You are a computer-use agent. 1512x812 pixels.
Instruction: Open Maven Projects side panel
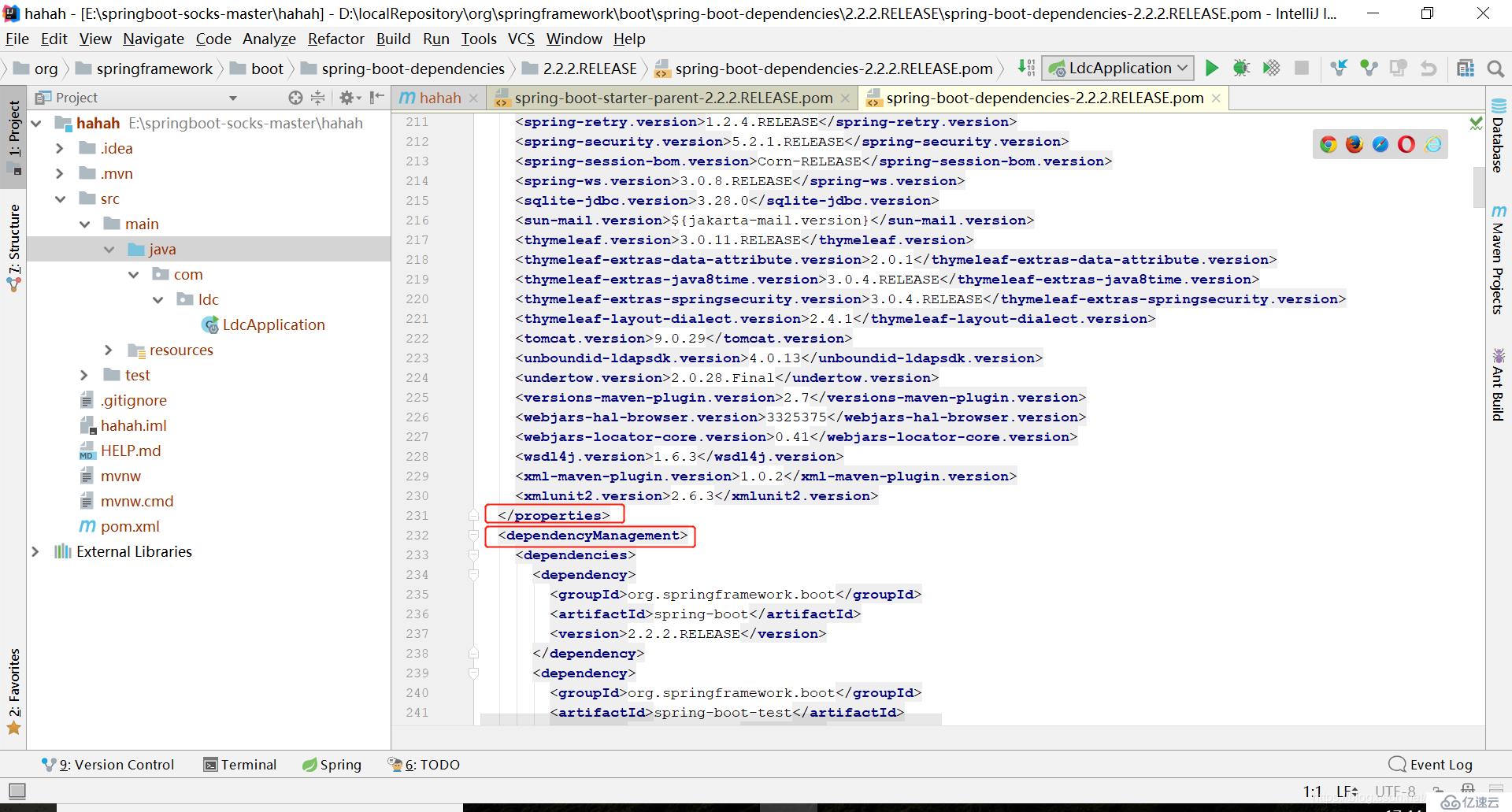(1498, 260)
